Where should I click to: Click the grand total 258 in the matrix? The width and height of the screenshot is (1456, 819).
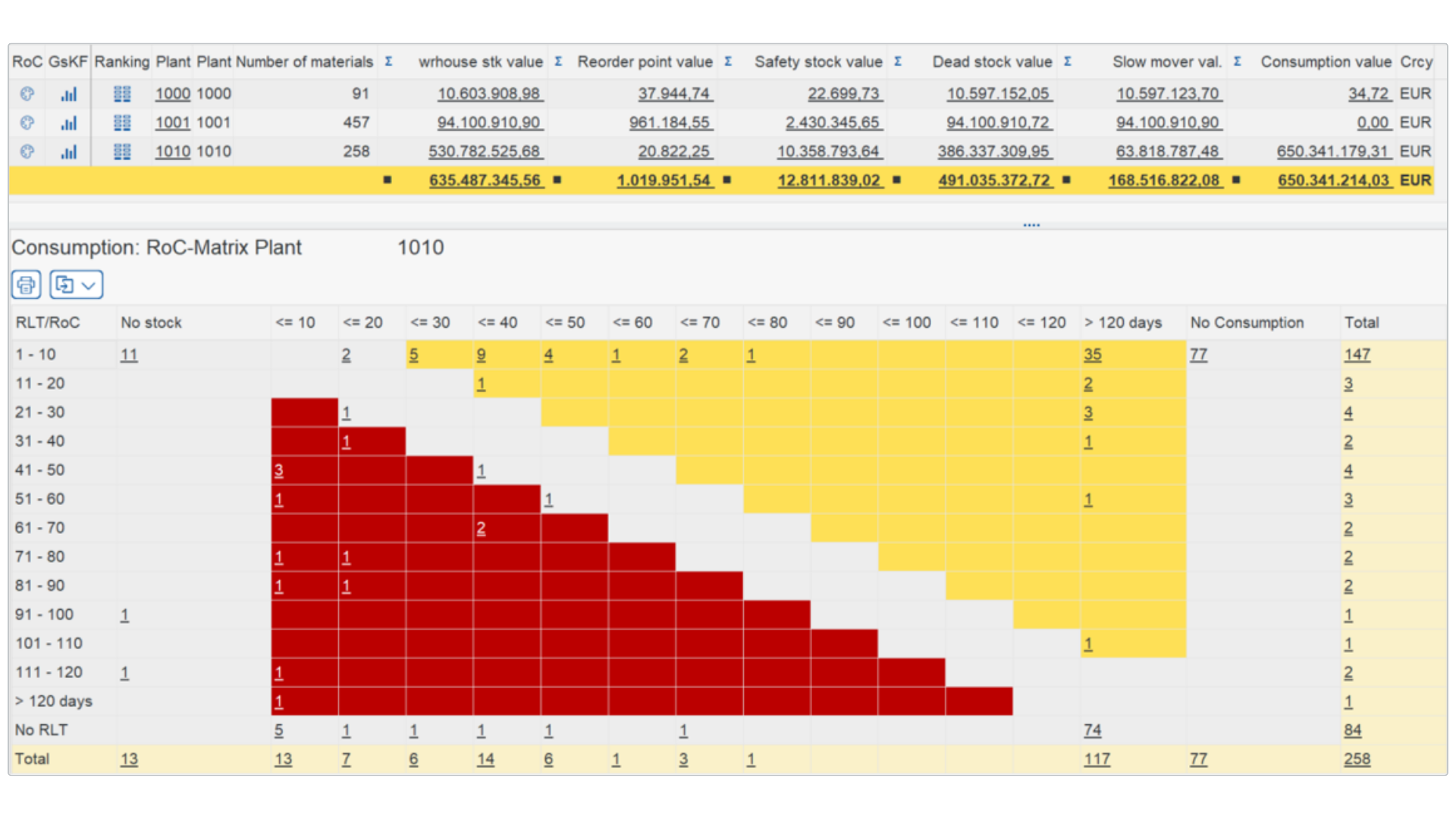[x=1357, y=758]
